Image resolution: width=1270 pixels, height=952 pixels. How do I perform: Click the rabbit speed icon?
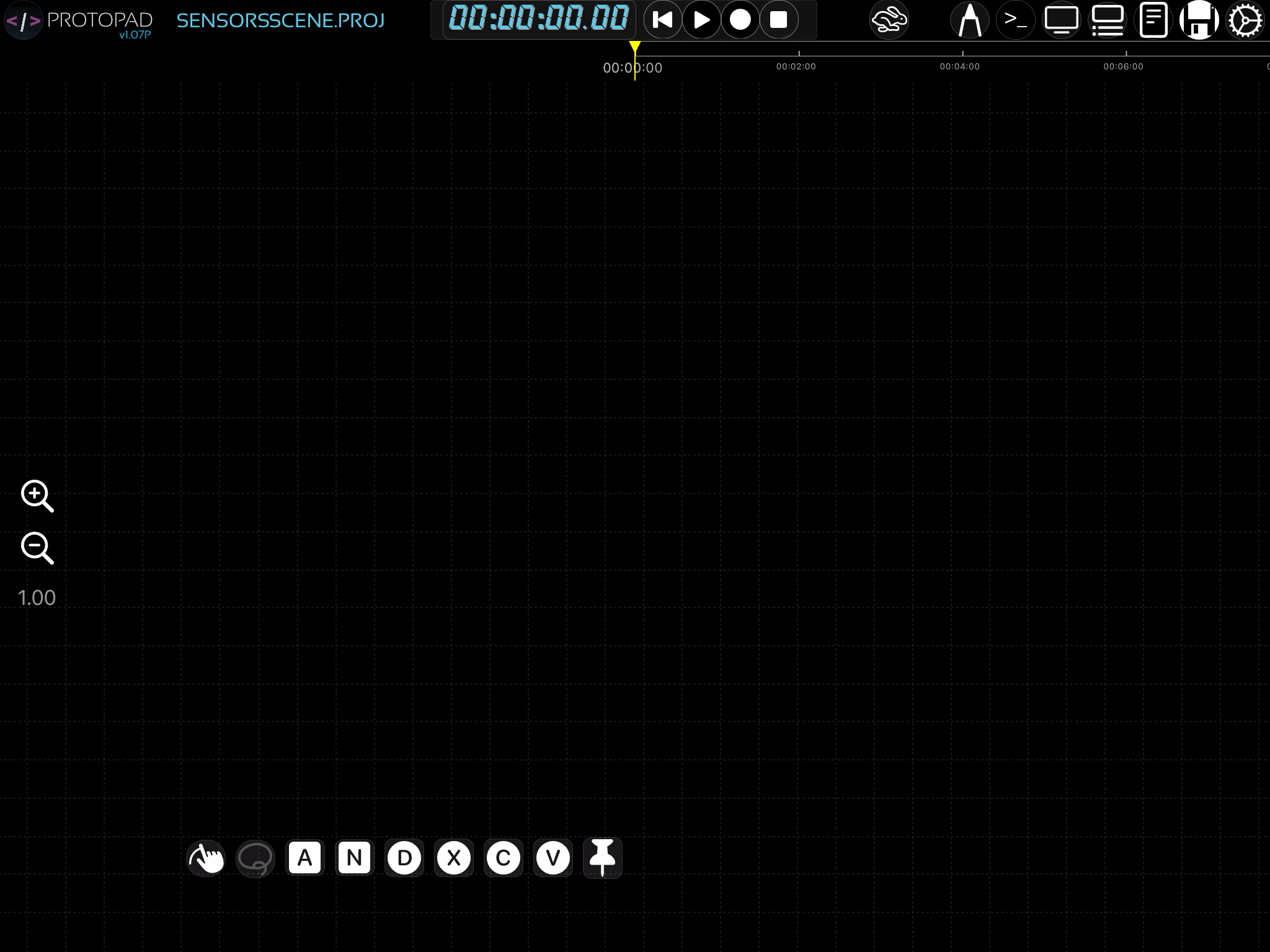pyautogui.click(x=889, y=20)
